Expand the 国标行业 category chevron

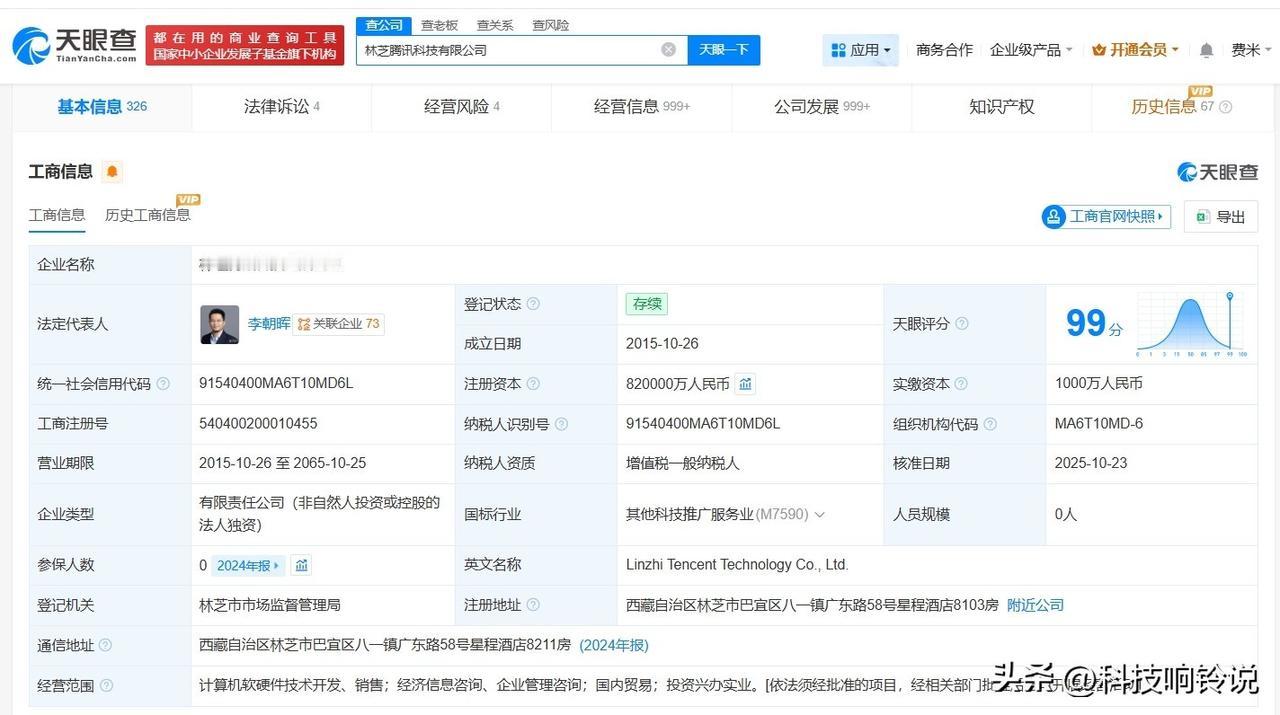click(x=820, y=515)
